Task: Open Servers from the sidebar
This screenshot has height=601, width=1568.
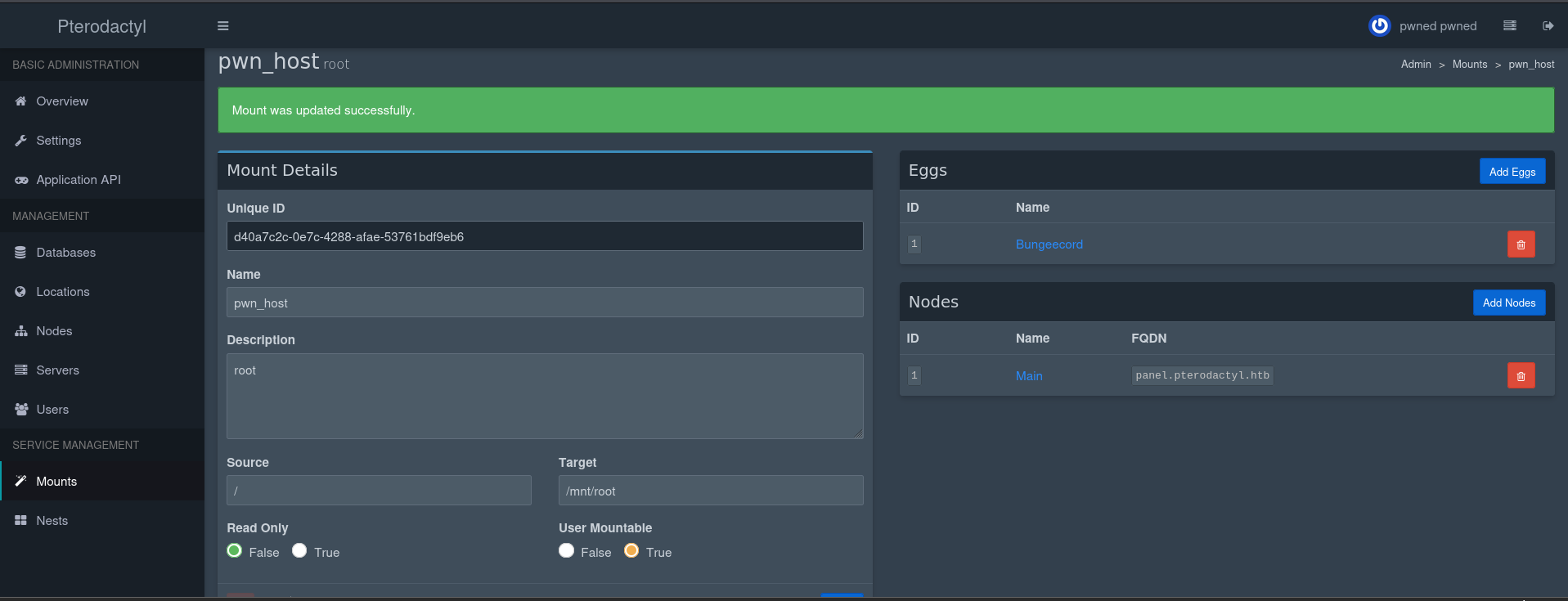Action: [102, 370]
